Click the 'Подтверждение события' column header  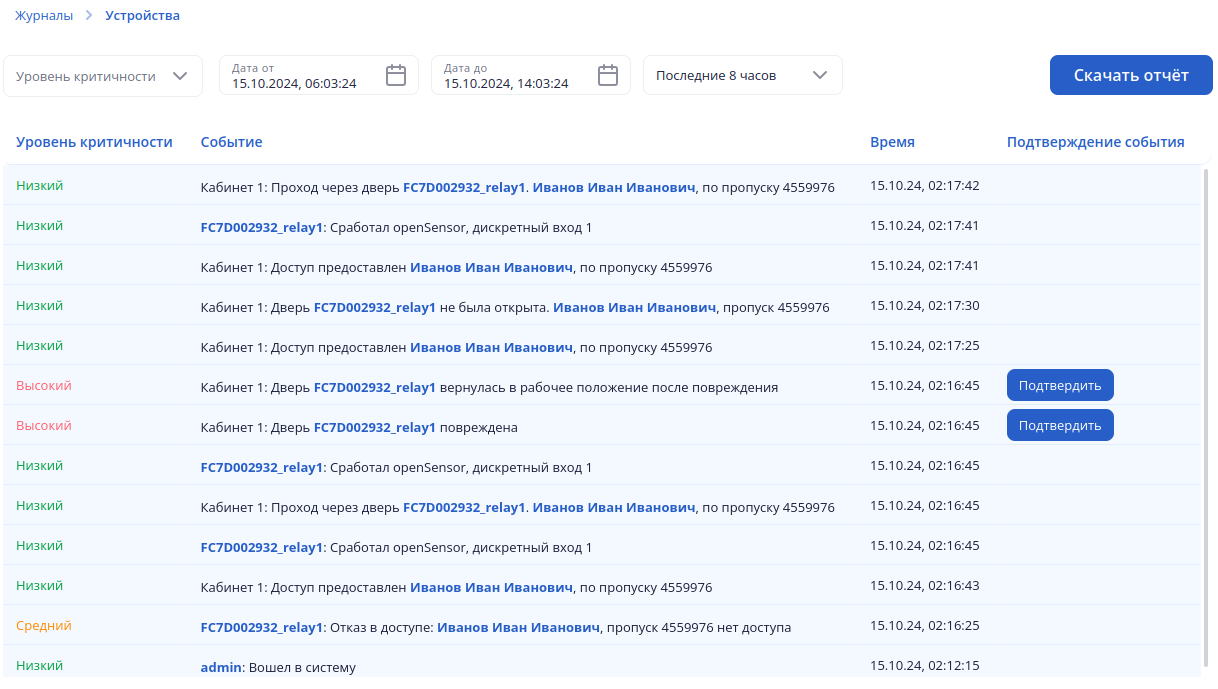pos(1095,142)
